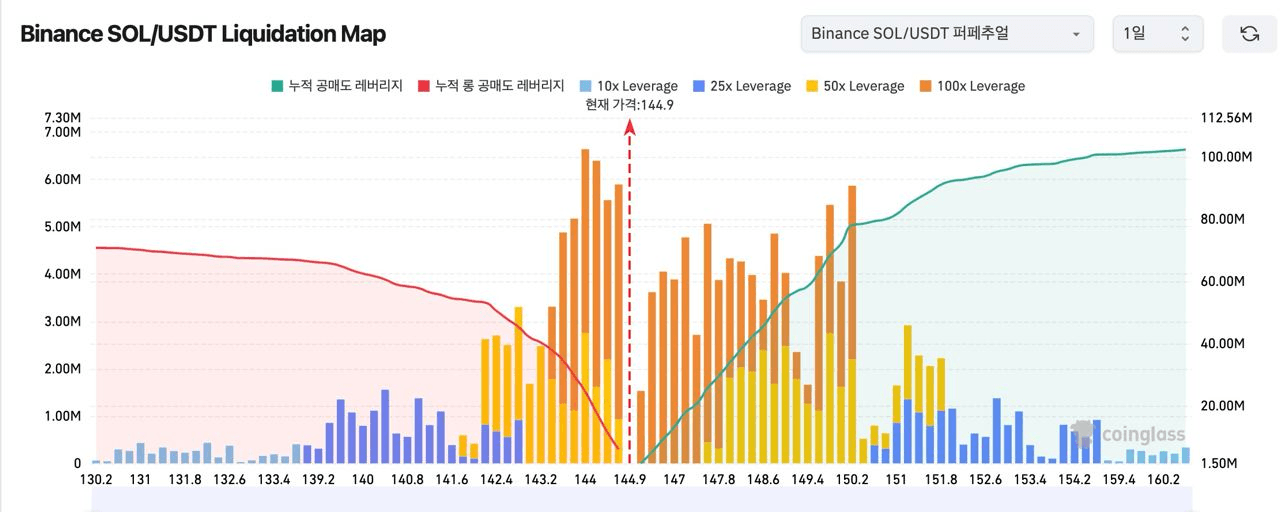This screenshot has width=1280, height=512.
Task: Click the 144.9 x-axis price label
Action: click(630, 480)
